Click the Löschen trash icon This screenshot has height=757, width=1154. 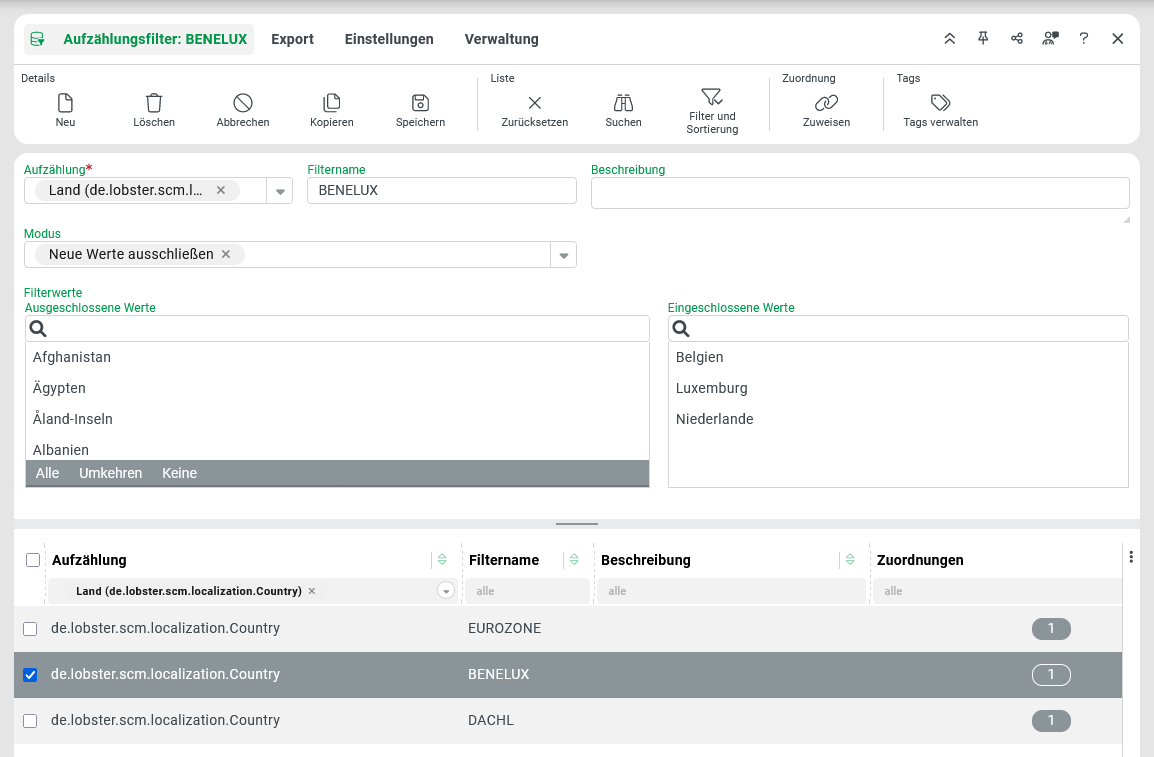coord(154,103)
